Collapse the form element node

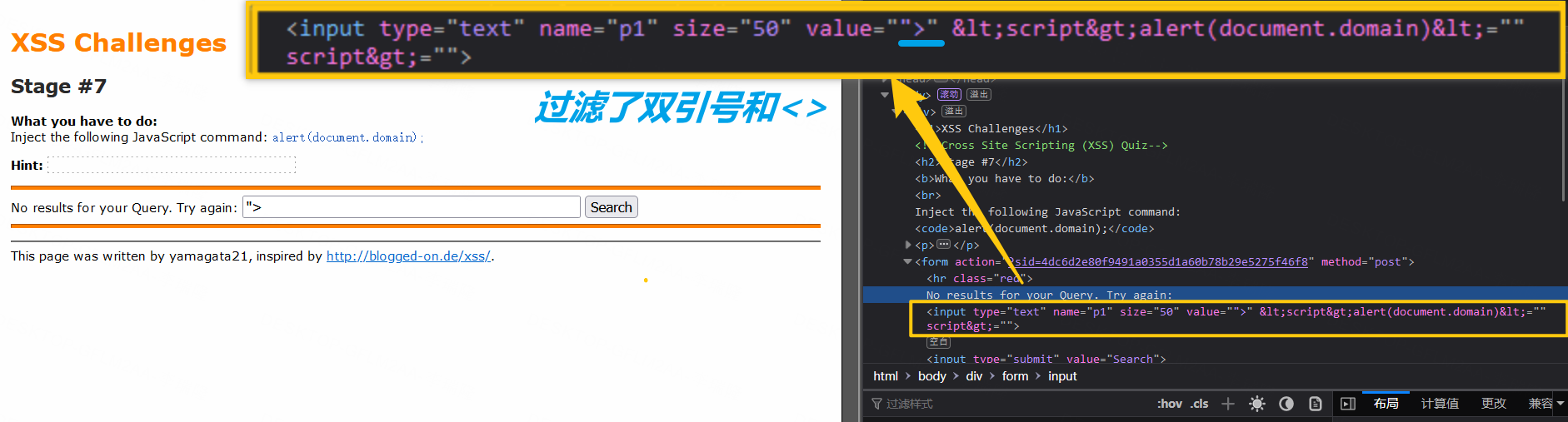[907, 261]
